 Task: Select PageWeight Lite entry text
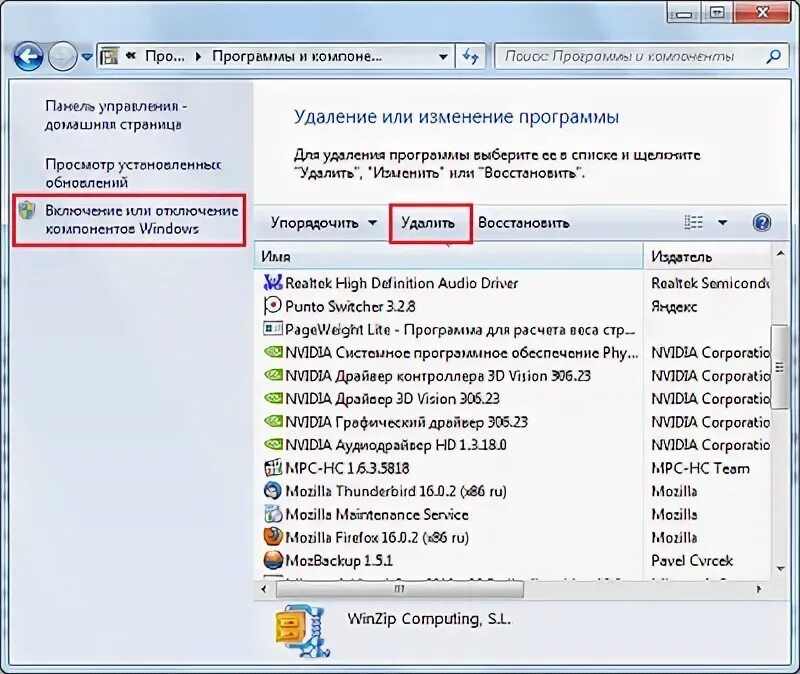(460, 330)
